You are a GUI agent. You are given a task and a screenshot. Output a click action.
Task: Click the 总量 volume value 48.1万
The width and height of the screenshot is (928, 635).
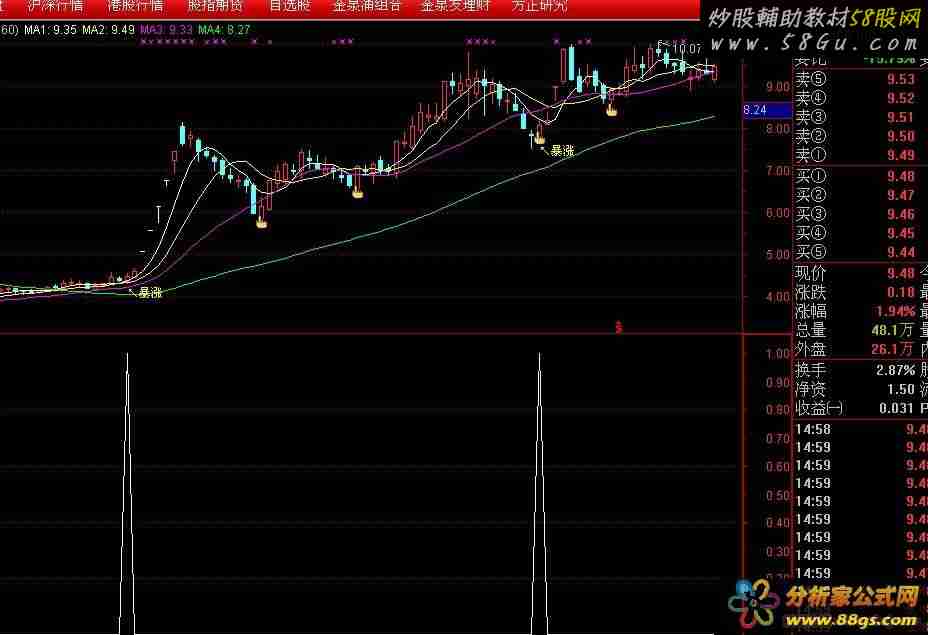click(893, 330)
